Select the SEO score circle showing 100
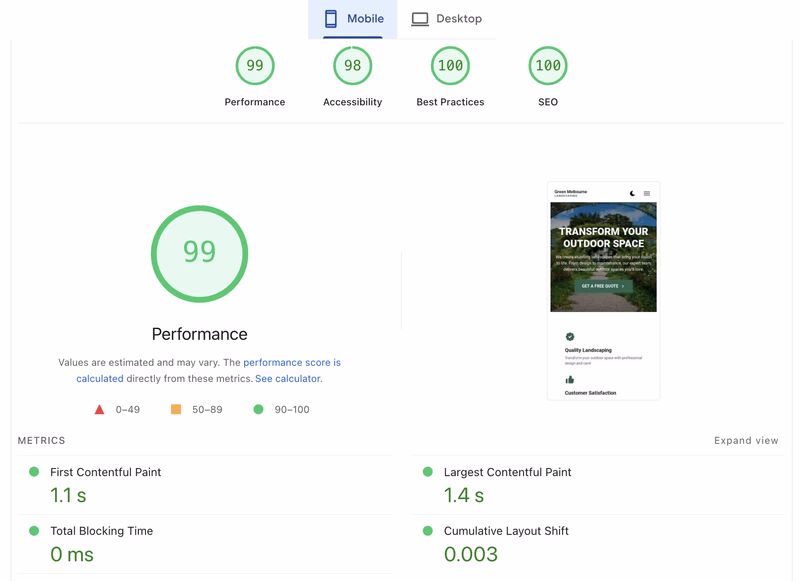The width and height of the screenshot is (800, 581). pos(547,65)
